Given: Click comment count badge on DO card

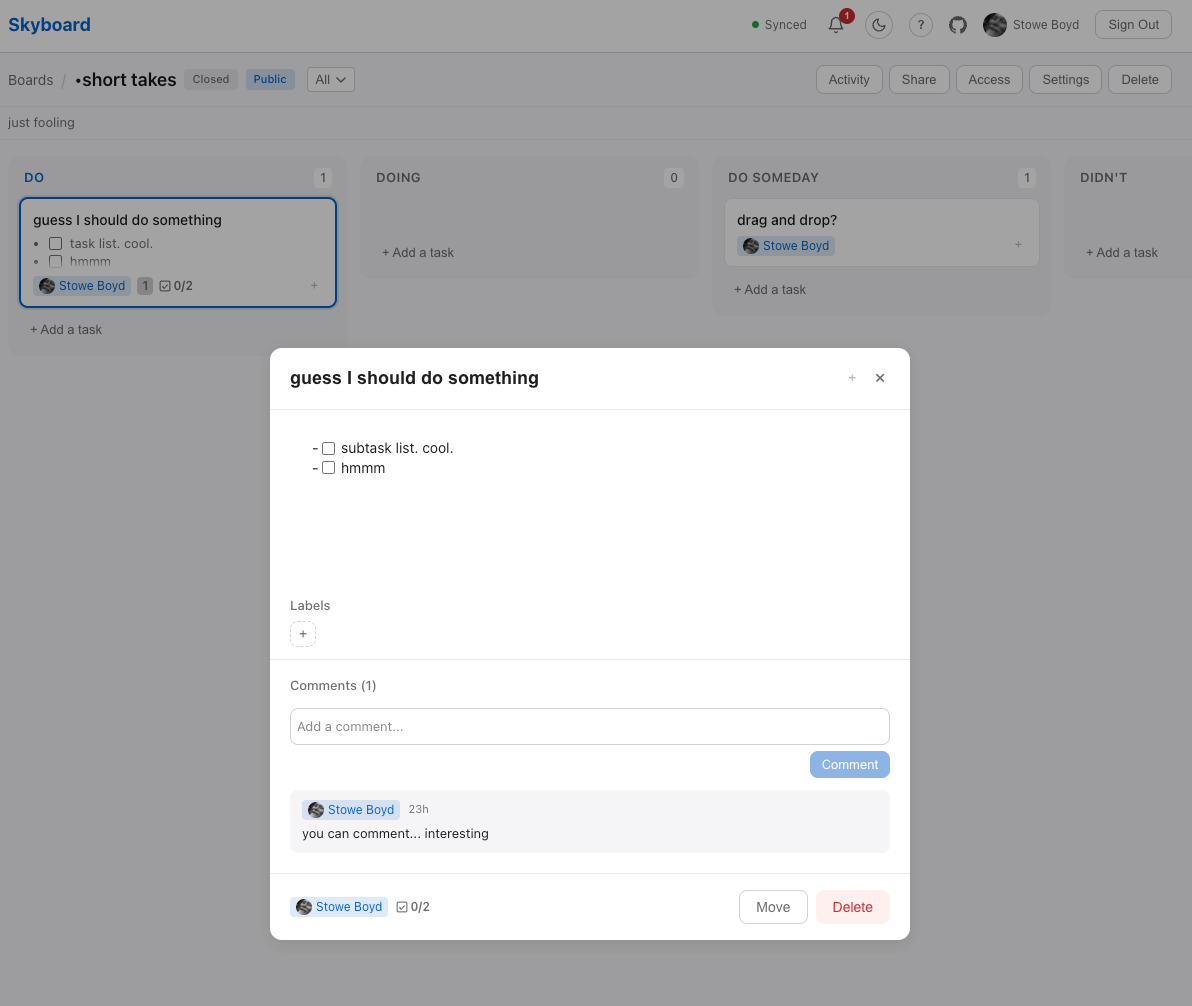Looking at the screenshot, I should (x=145, y=286).
